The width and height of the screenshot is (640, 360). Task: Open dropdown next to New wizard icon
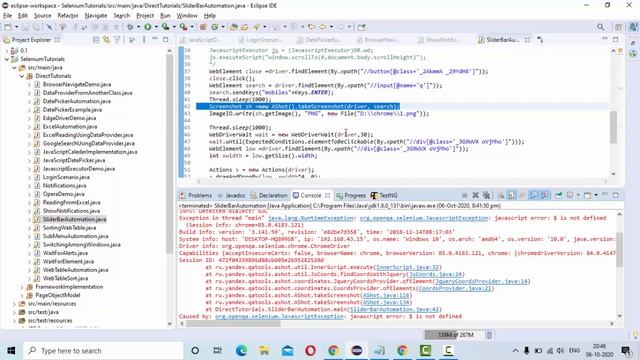(16, 27)
